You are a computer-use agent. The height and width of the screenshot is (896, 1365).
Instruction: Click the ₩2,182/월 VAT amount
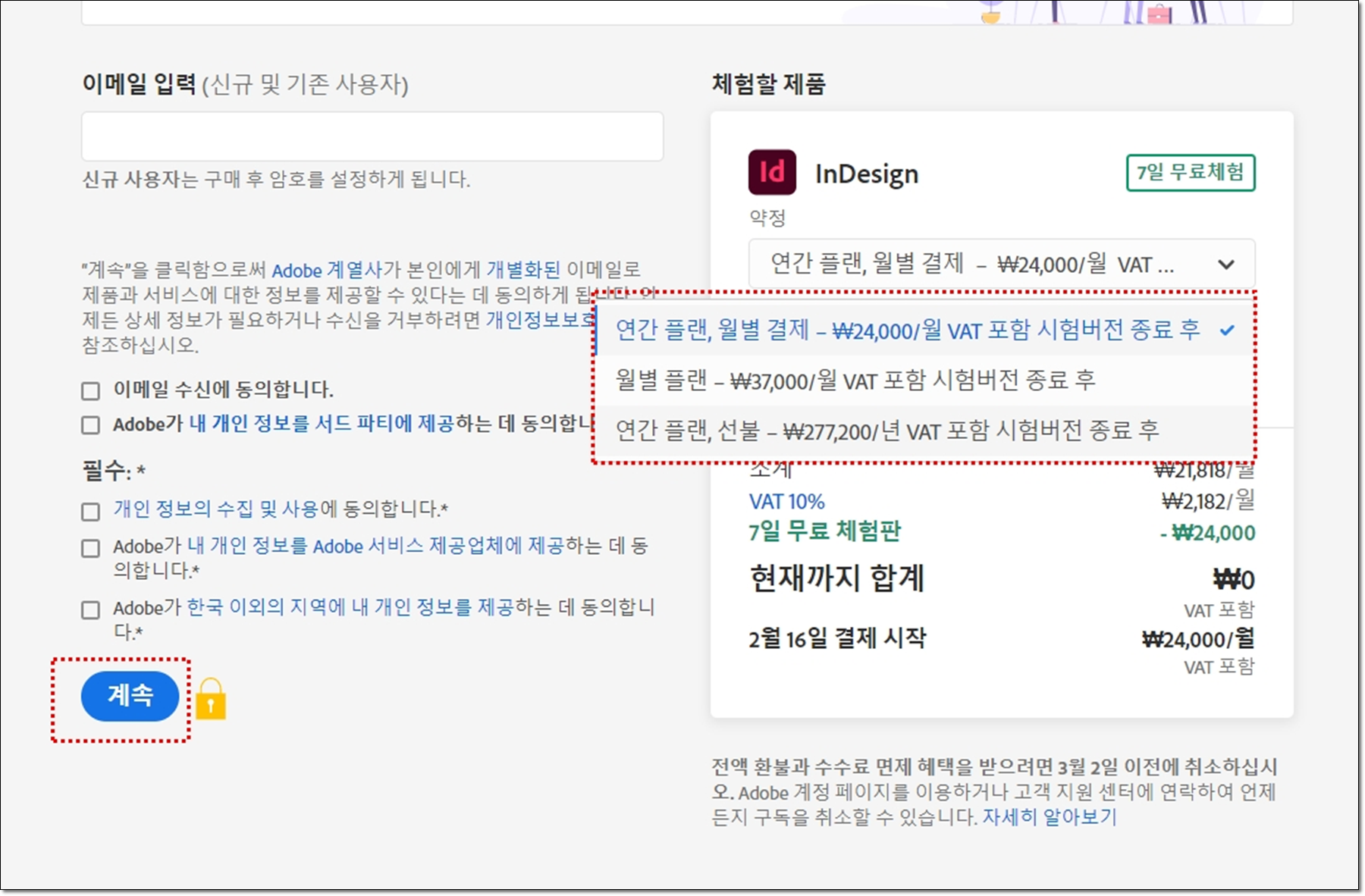tap(1208, 500)
